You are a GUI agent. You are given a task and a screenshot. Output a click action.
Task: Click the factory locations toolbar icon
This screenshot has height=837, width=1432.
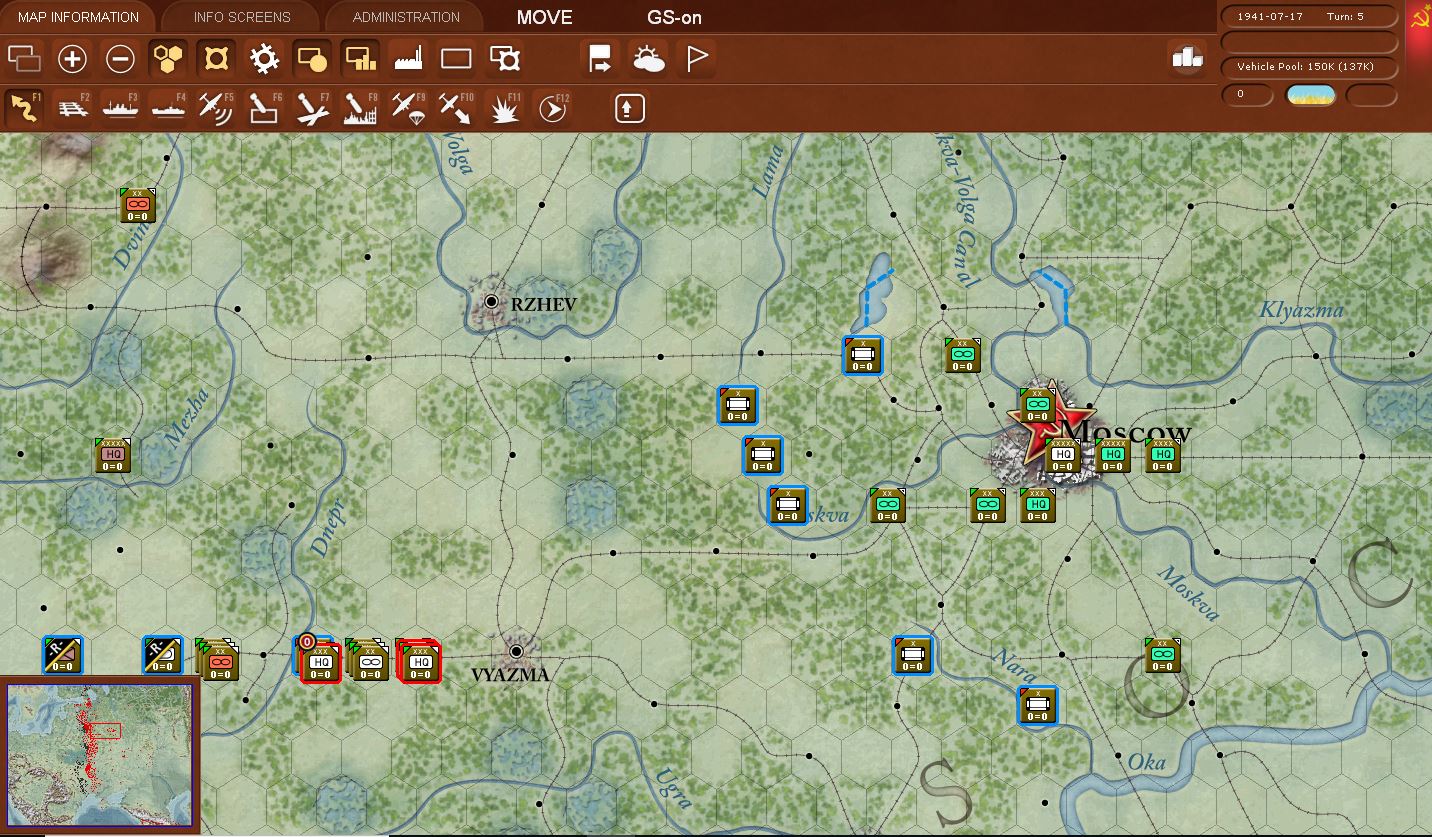pos(407,58)
